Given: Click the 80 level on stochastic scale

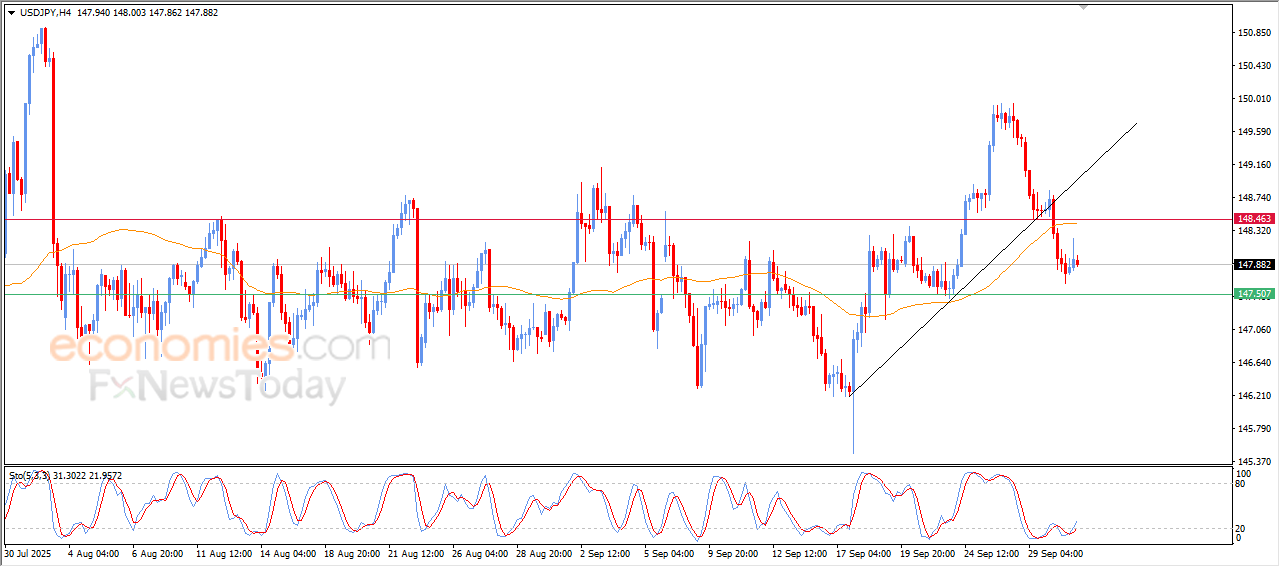Looking at the screenshot, I should click(x=1242, y=484).
